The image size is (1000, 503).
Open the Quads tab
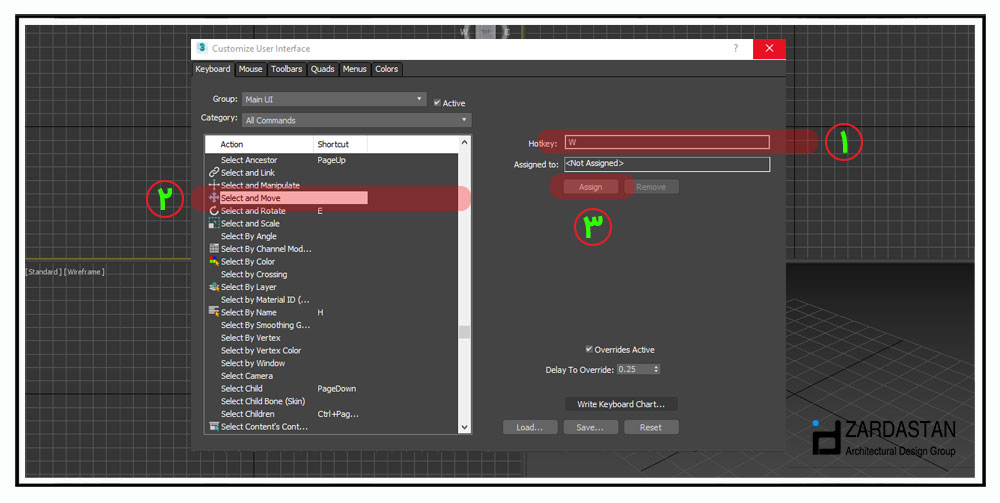point(322,69)
